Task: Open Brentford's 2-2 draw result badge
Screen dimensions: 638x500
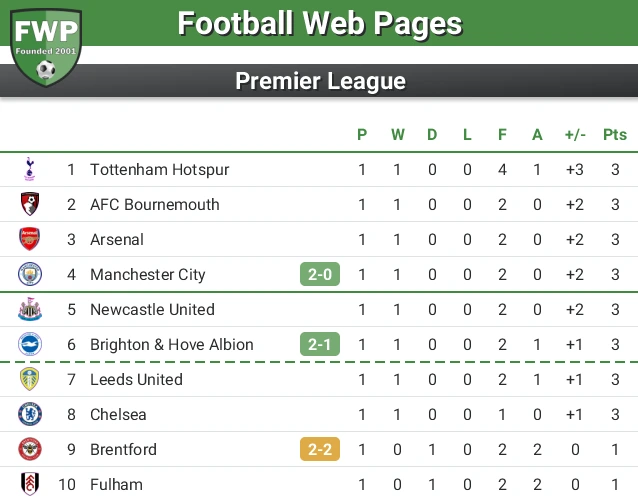Action: pos(320,449)
